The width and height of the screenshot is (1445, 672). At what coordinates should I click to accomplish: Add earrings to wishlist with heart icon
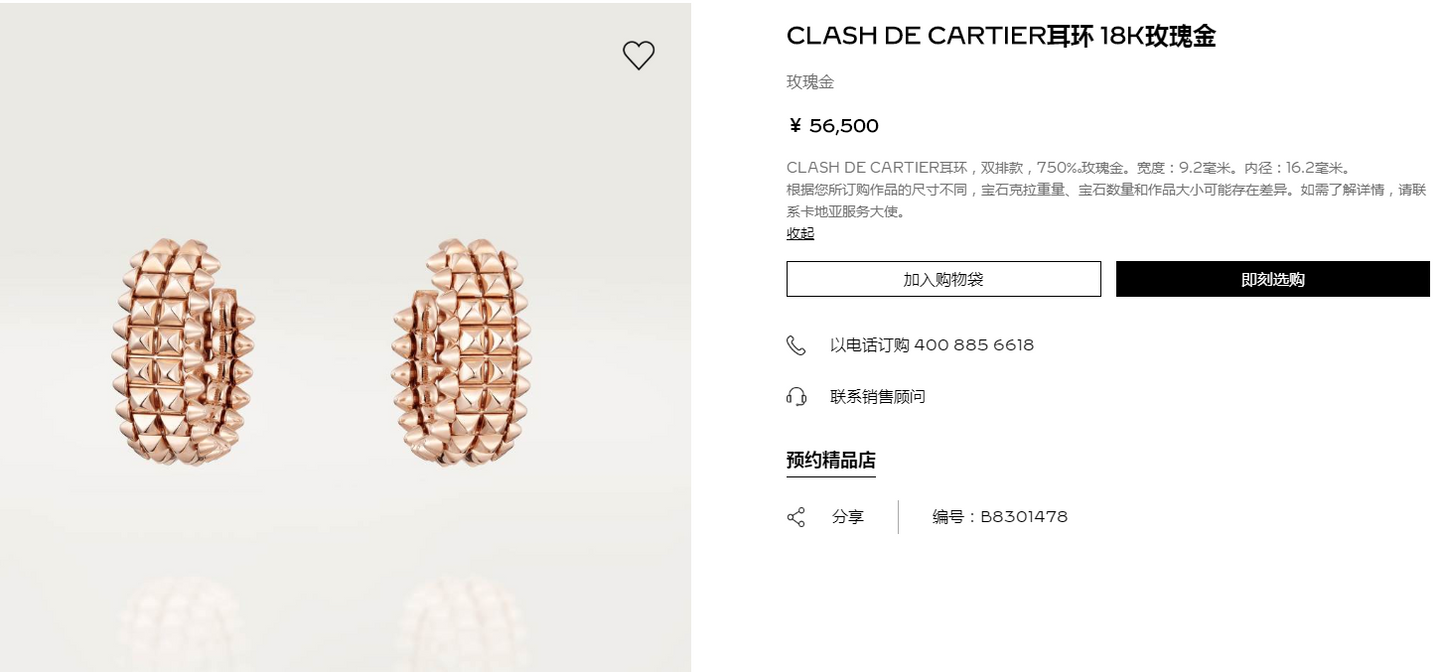[638, 55]
